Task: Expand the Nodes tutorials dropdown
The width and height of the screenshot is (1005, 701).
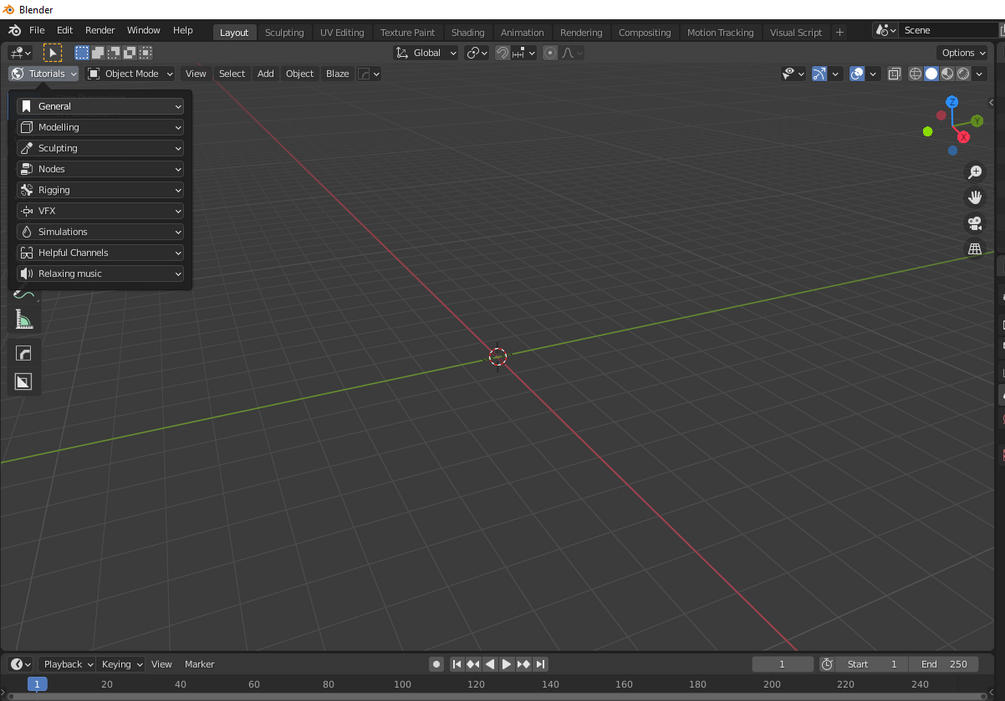Action: pyautogui.click(x=100, y=169)
